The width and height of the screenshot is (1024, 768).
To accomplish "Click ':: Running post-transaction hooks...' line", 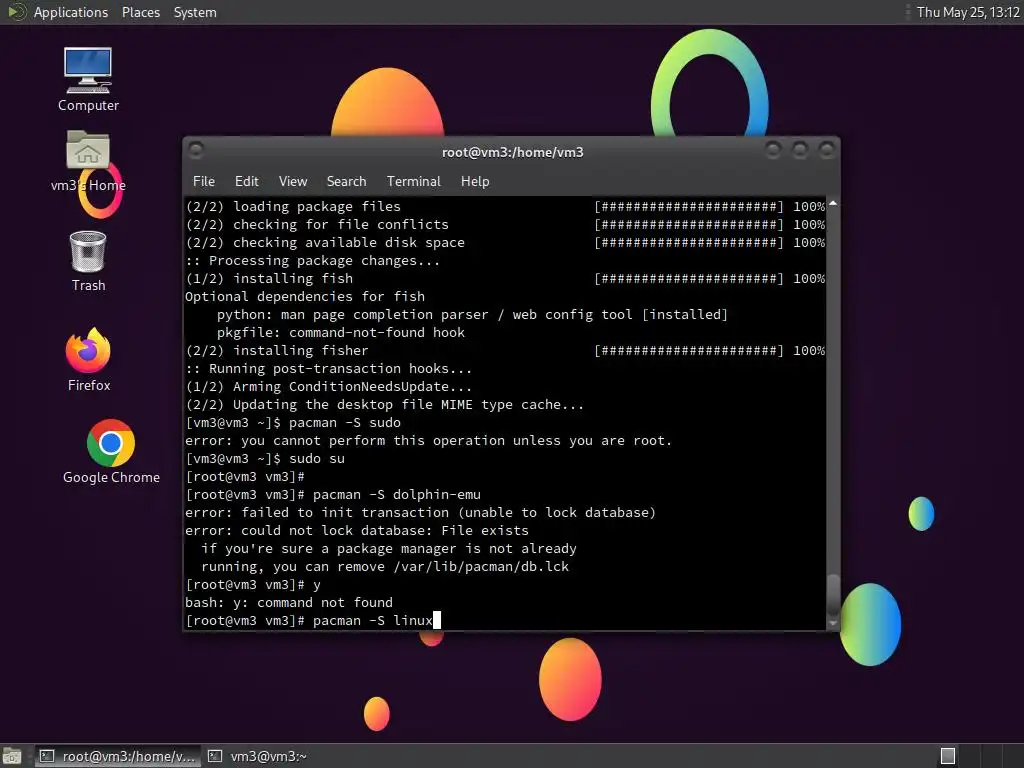I will 328,368.
